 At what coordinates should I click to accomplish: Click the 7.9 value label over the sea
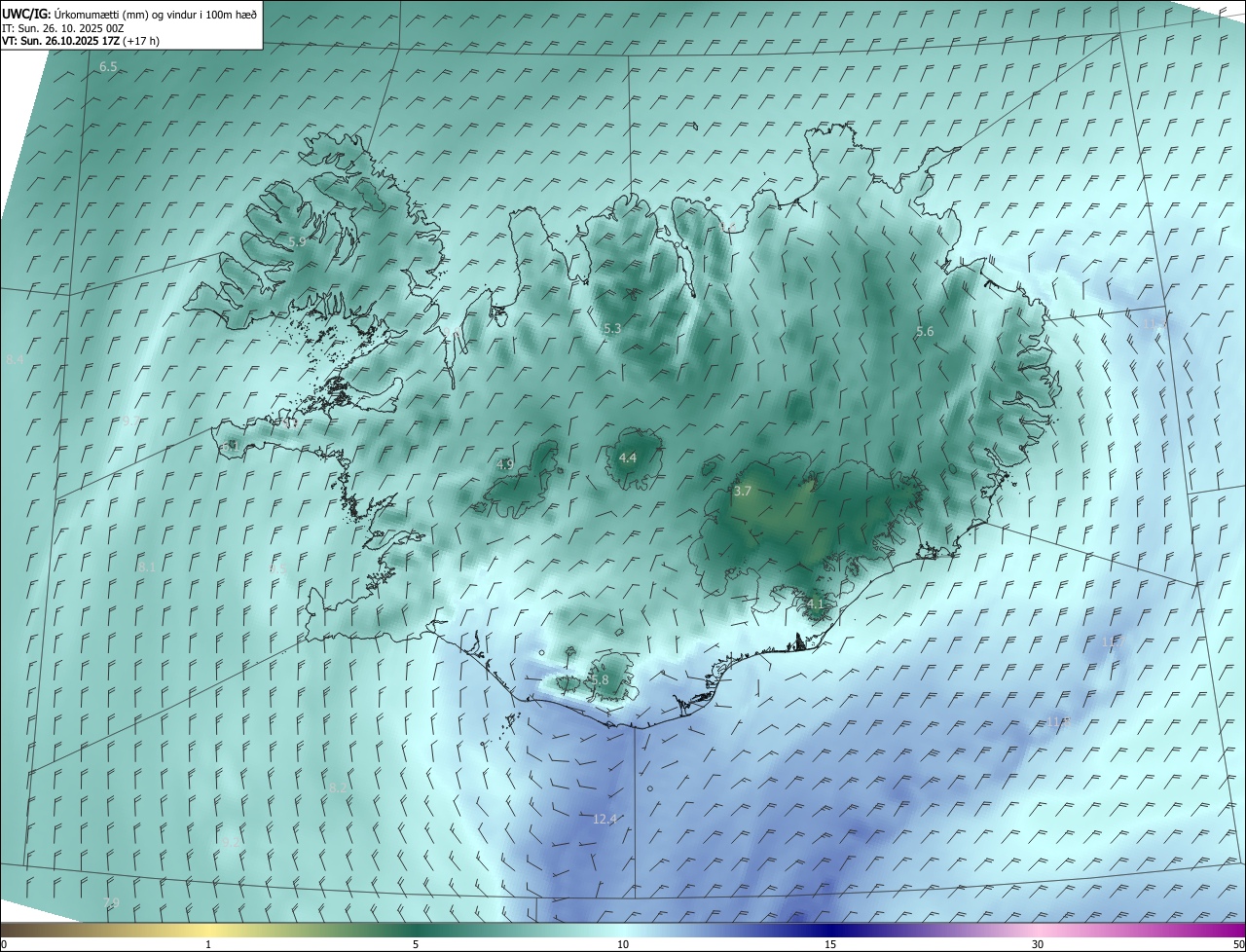point(112,903)
